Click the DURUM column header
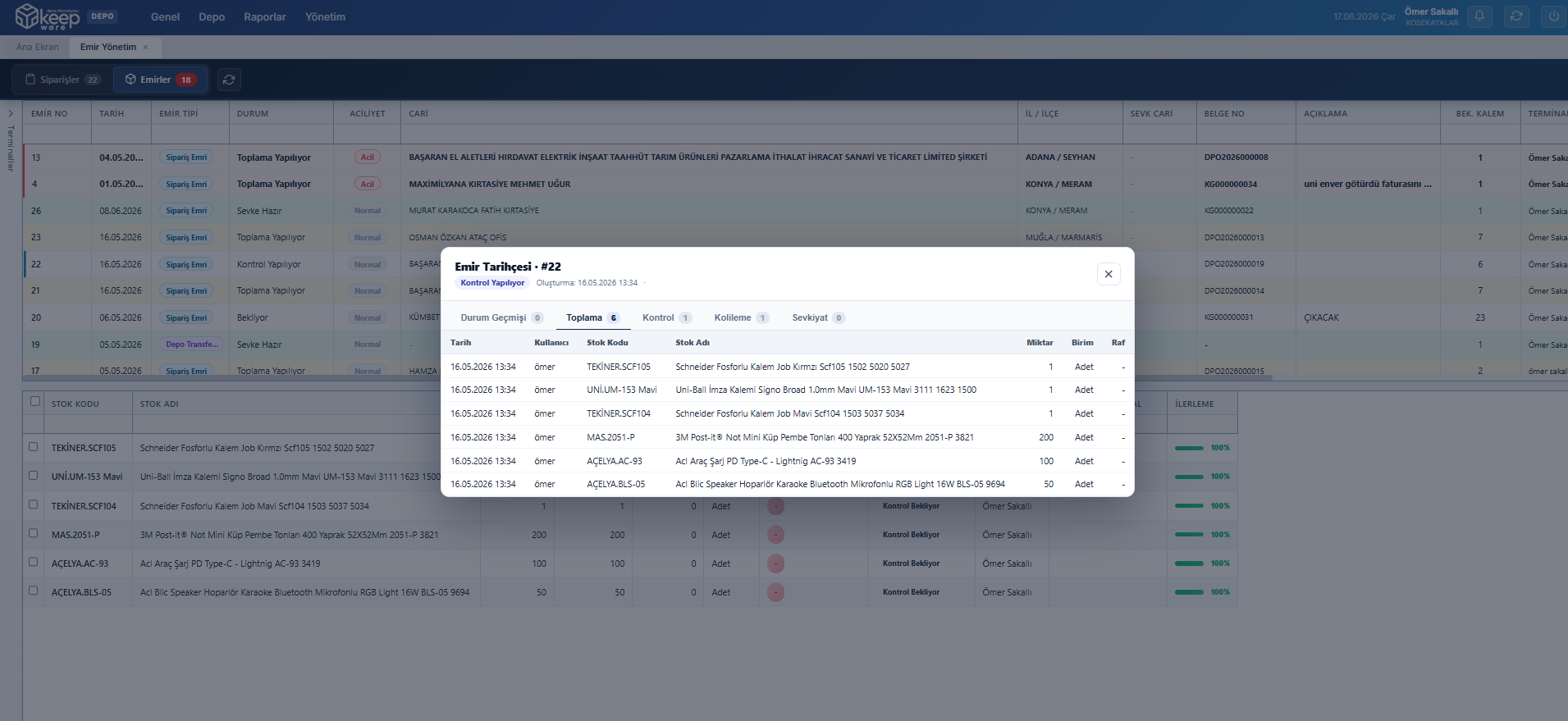This screenshot has height=721, width=1568. tap(253, 114)
